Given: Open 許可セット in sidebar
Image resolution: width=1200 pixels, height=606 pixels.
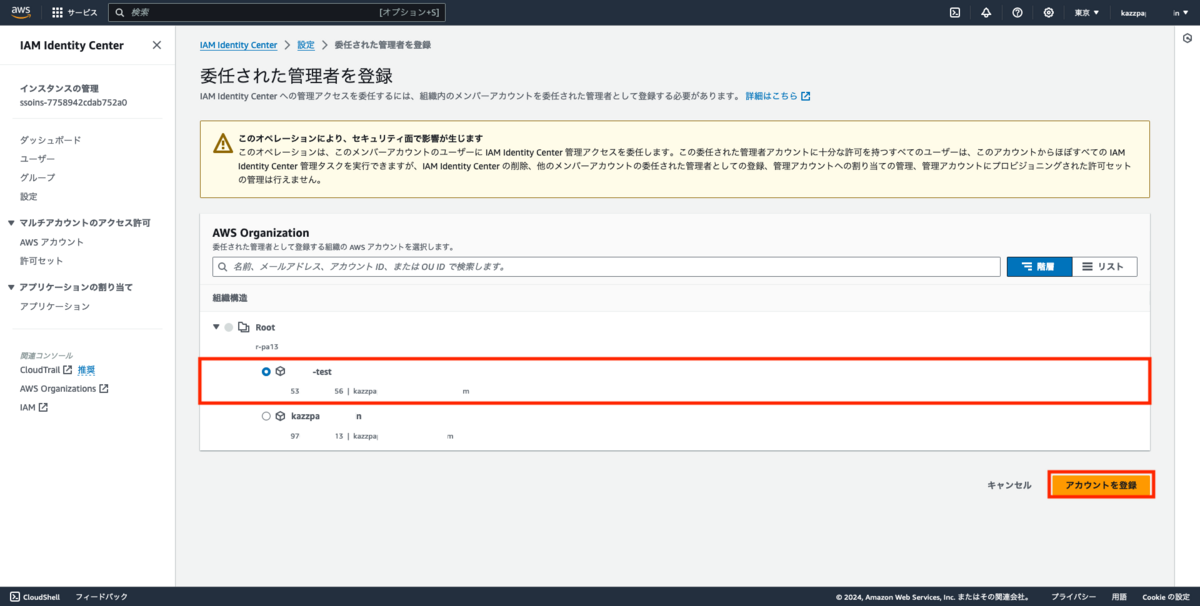Looking at the screenshot, I should 42,261.
